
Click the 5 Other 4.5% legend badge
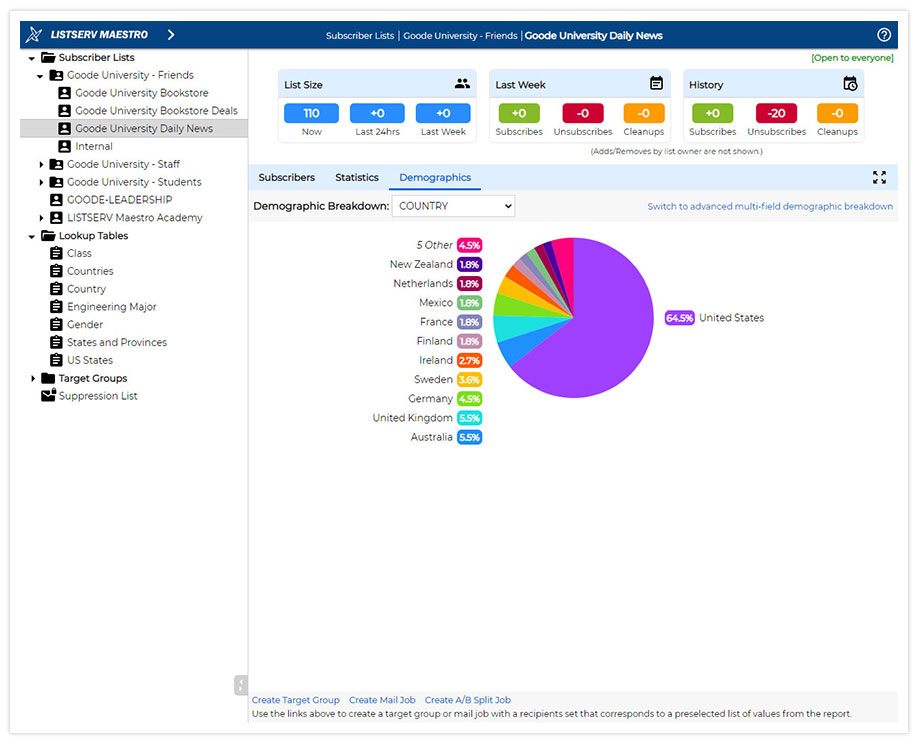pos(469,245)
